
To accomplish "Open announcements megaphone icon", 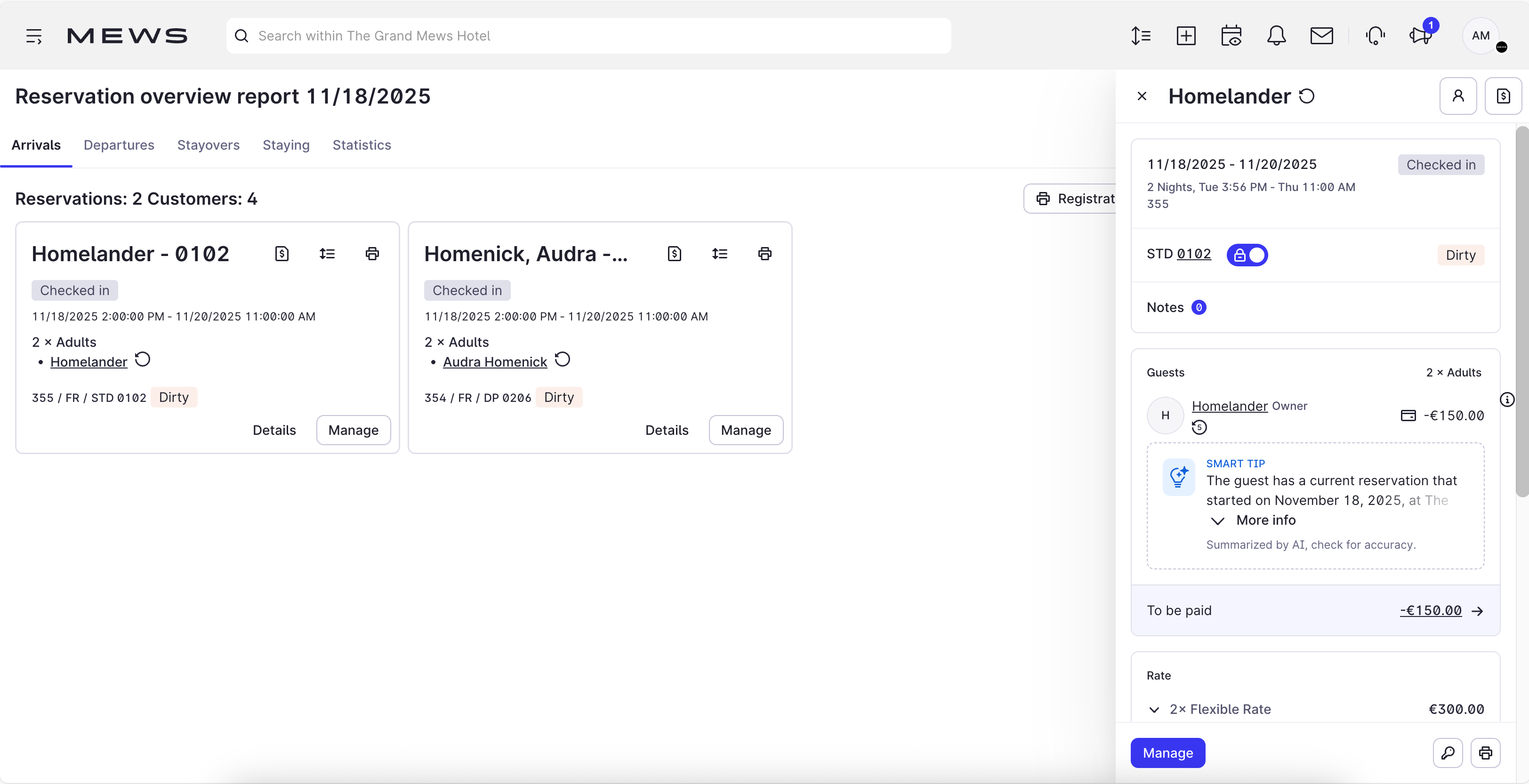I will [x=1420, y=36].
